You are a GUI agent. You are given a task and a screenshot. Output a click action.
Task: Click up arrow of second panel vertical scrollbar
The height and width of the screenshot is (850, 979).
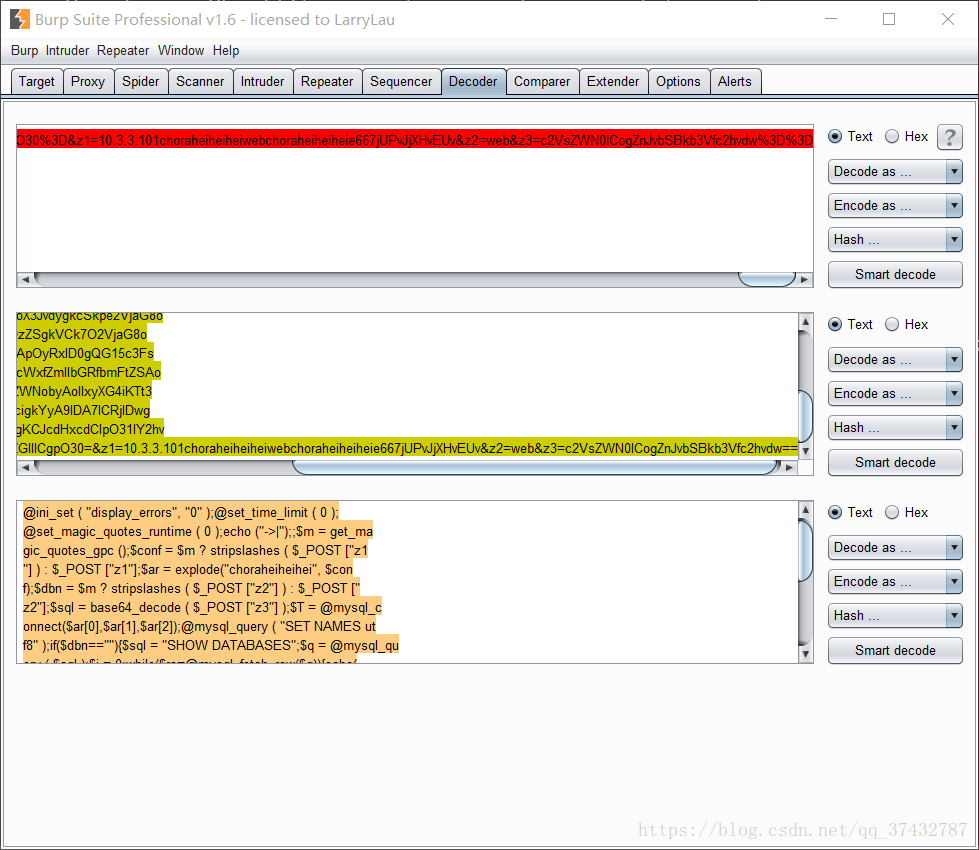[x=805, y=321]
